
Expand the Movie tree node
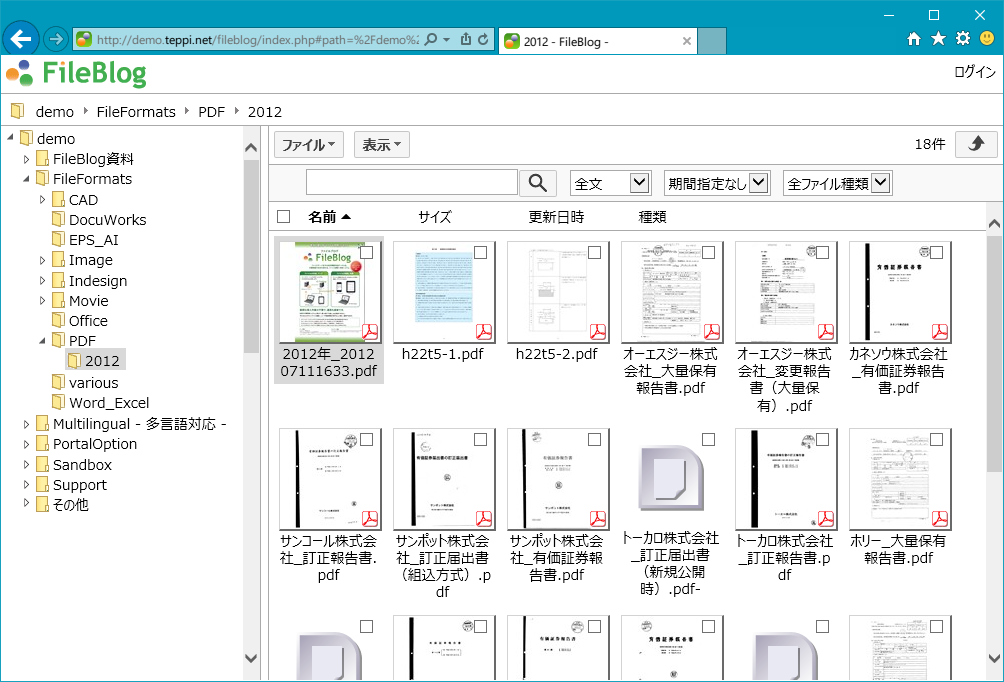pyautogui.click(x=42, y=300)
